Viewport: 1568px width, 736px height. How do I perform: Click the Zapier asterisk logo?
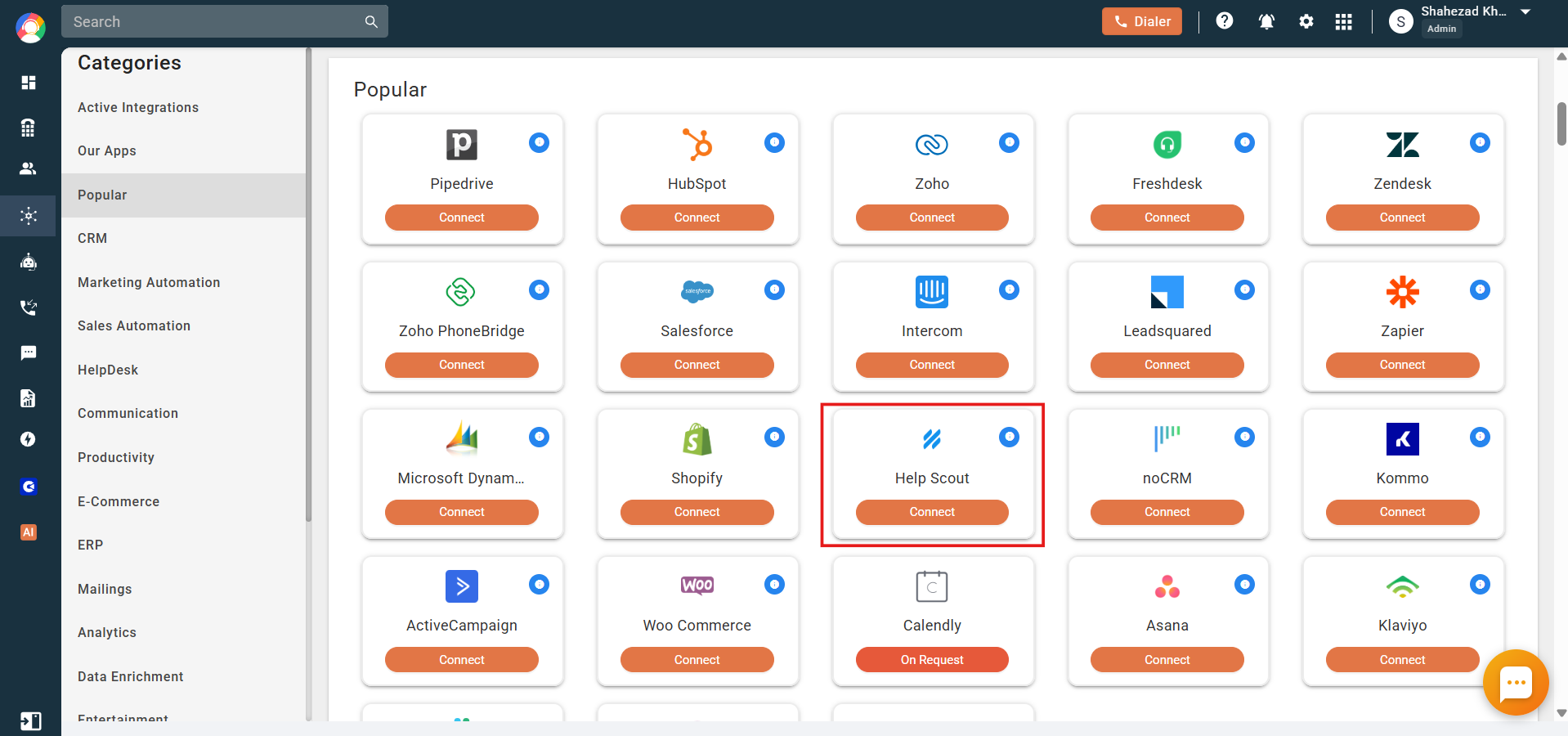point(1403,292)
